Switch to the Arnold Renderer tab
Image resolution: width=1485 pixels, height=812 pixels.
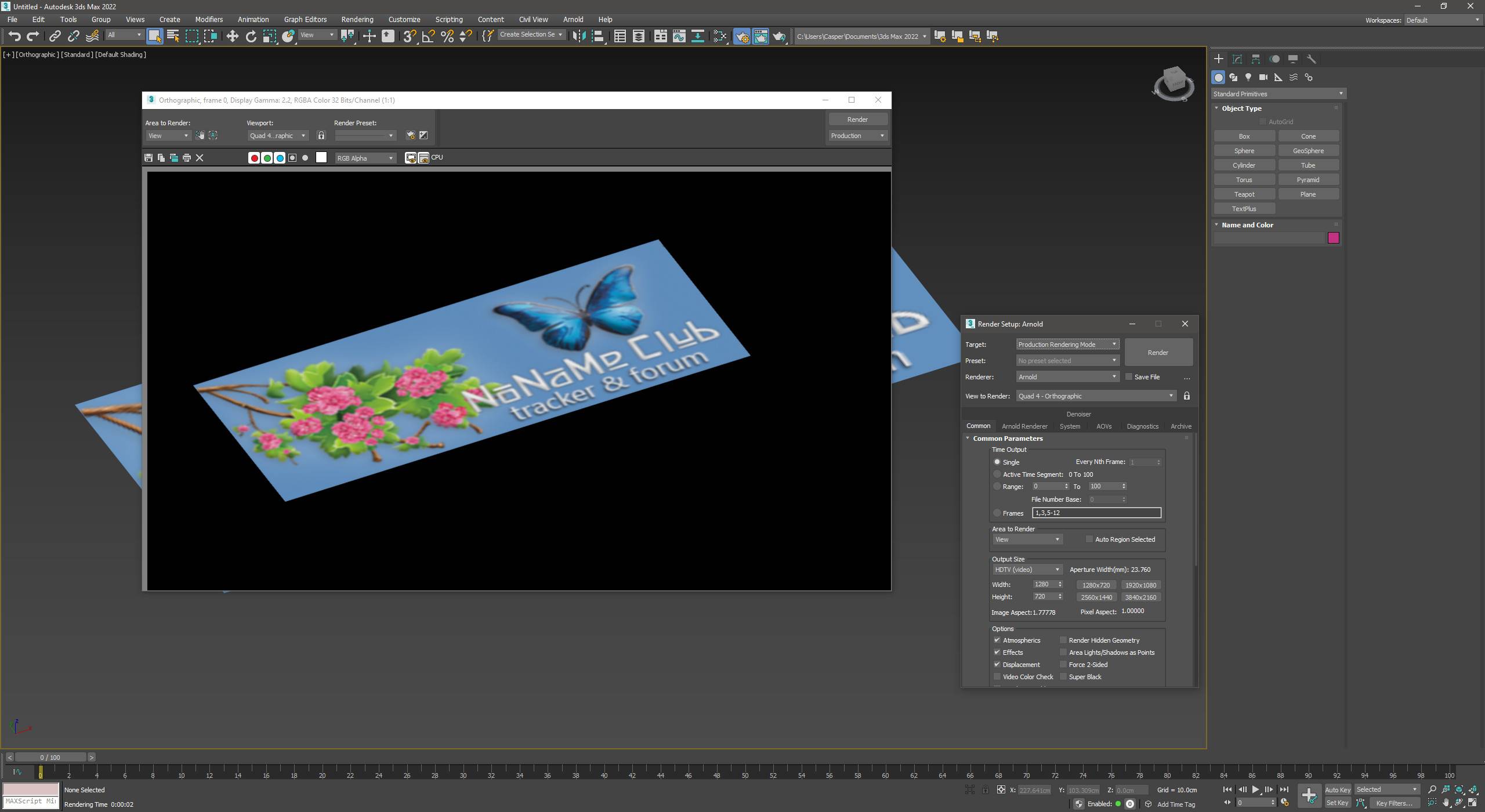(x=1024, y=426)
